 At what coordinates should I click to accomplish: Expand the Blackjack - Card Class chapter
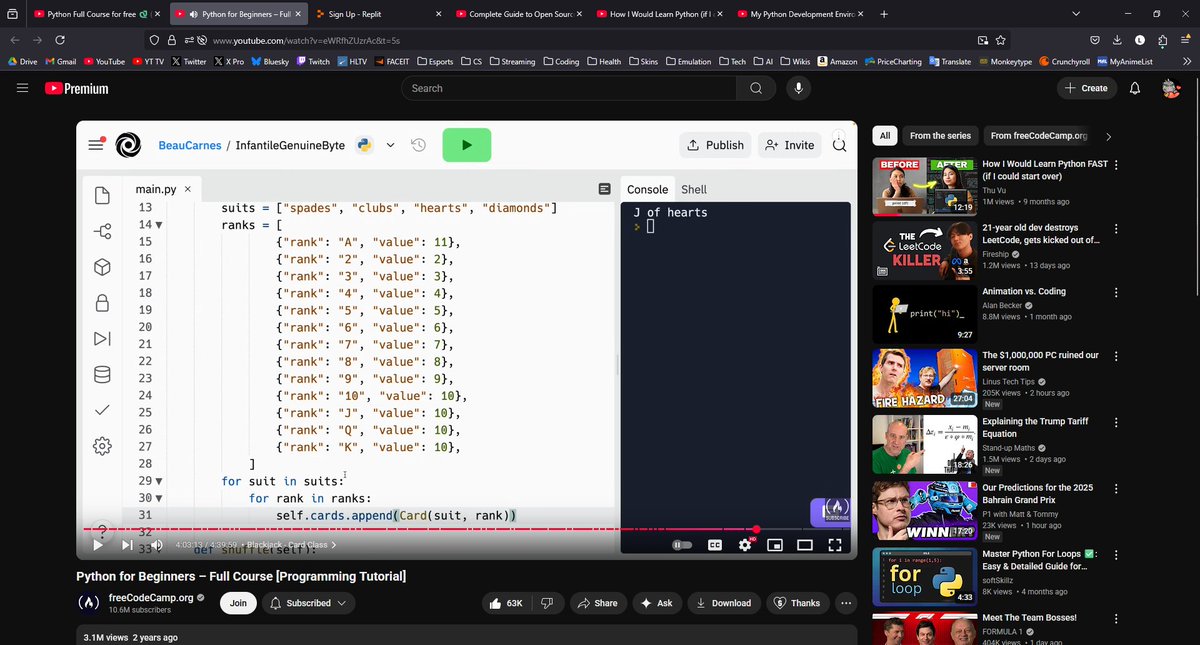[x=292, y=545]
